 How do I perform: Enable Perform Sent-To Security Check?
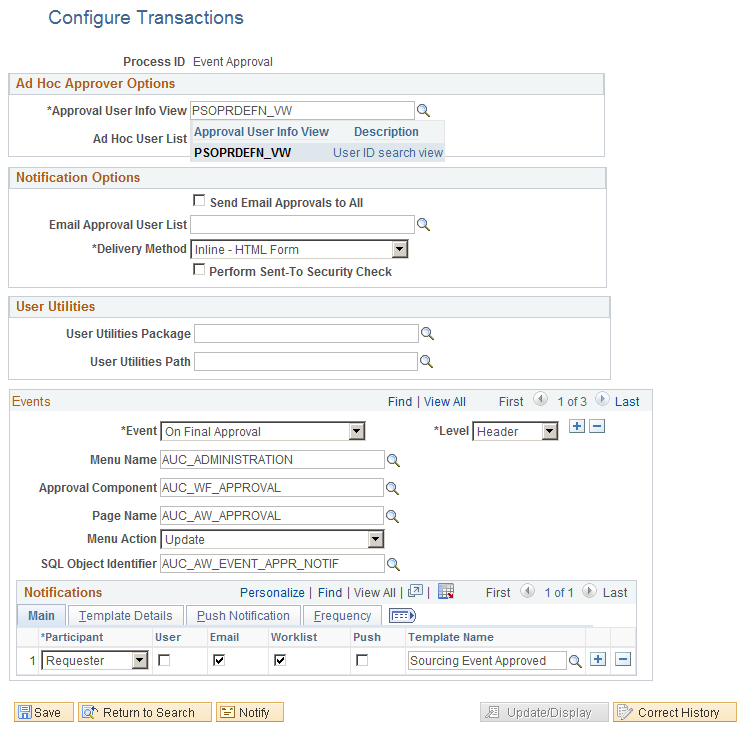[199, 270]
